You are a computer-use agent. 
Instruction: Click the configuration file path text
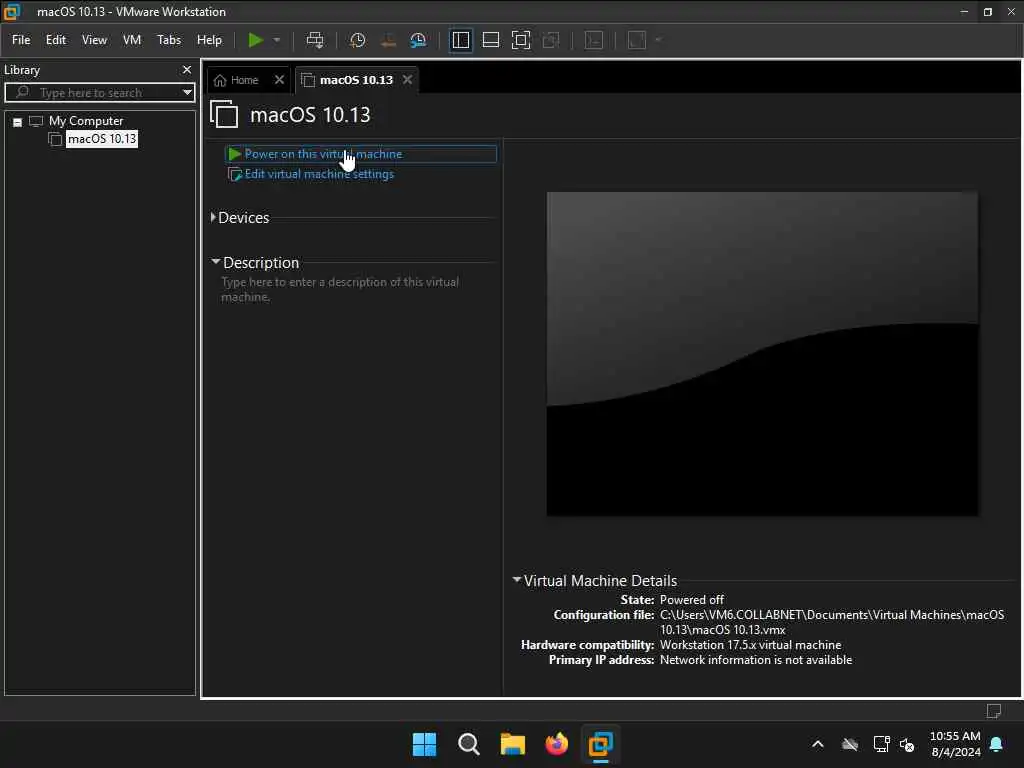tap(832, 622)
